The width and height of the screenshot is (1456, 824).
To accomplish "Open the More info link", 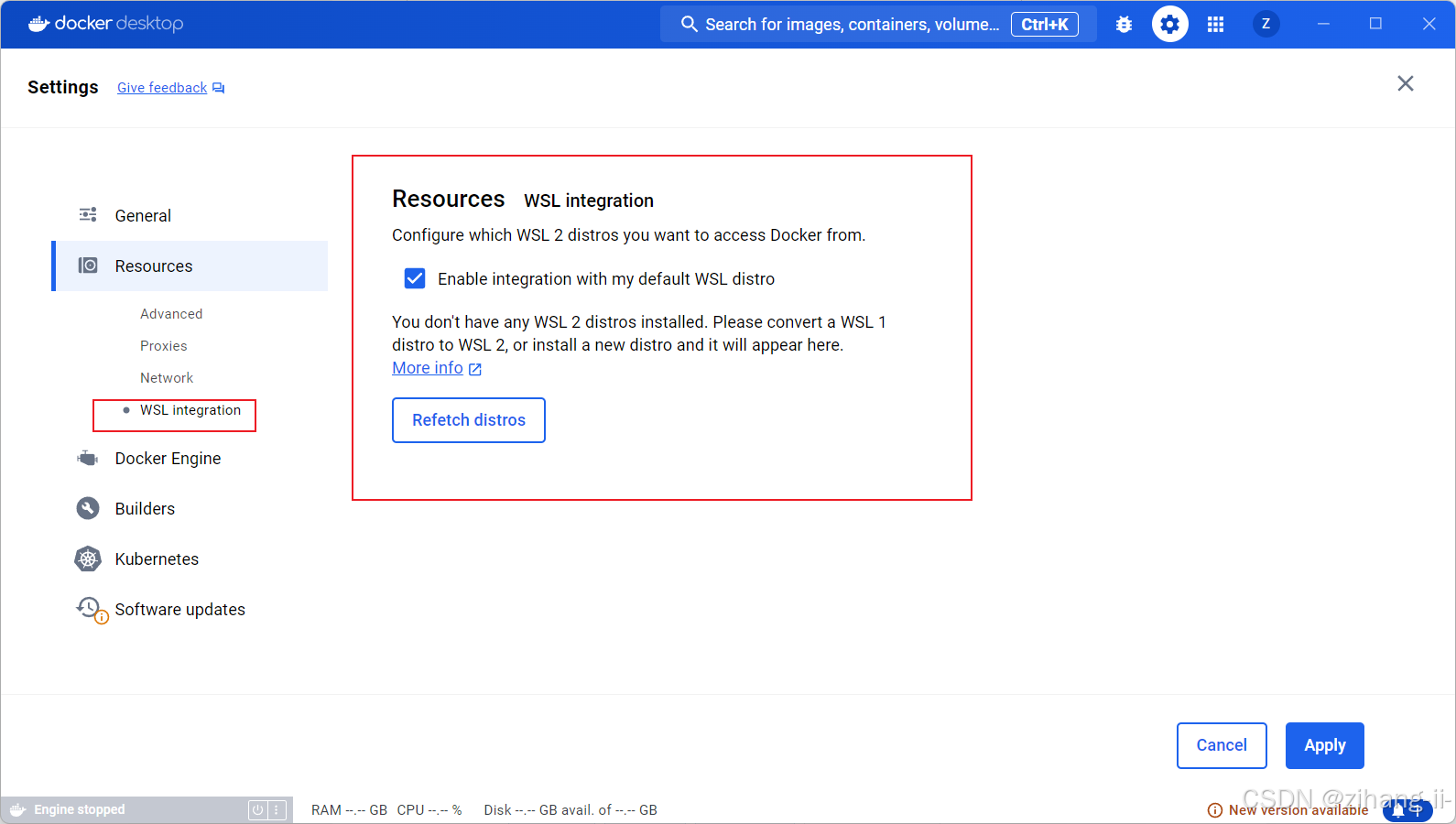I will tap(428, 368).
